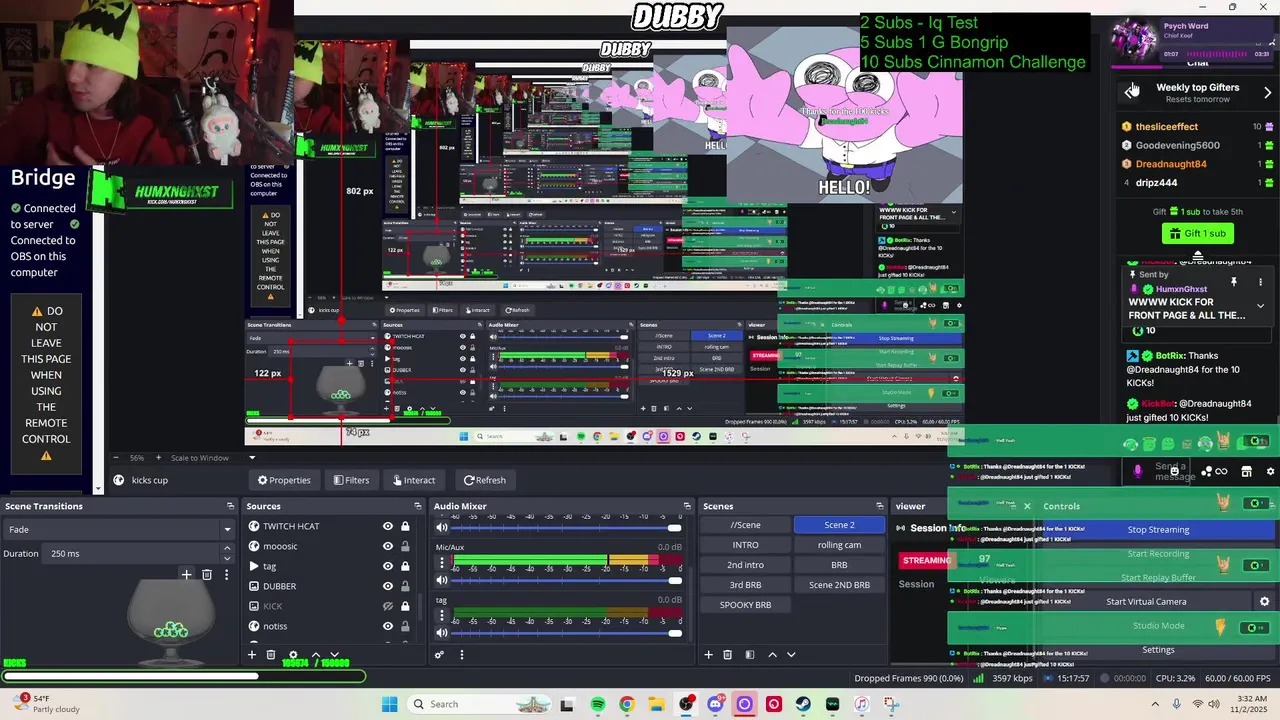Show the hidden KICK source
The image size is (1280, 720).
click(388, 606)
